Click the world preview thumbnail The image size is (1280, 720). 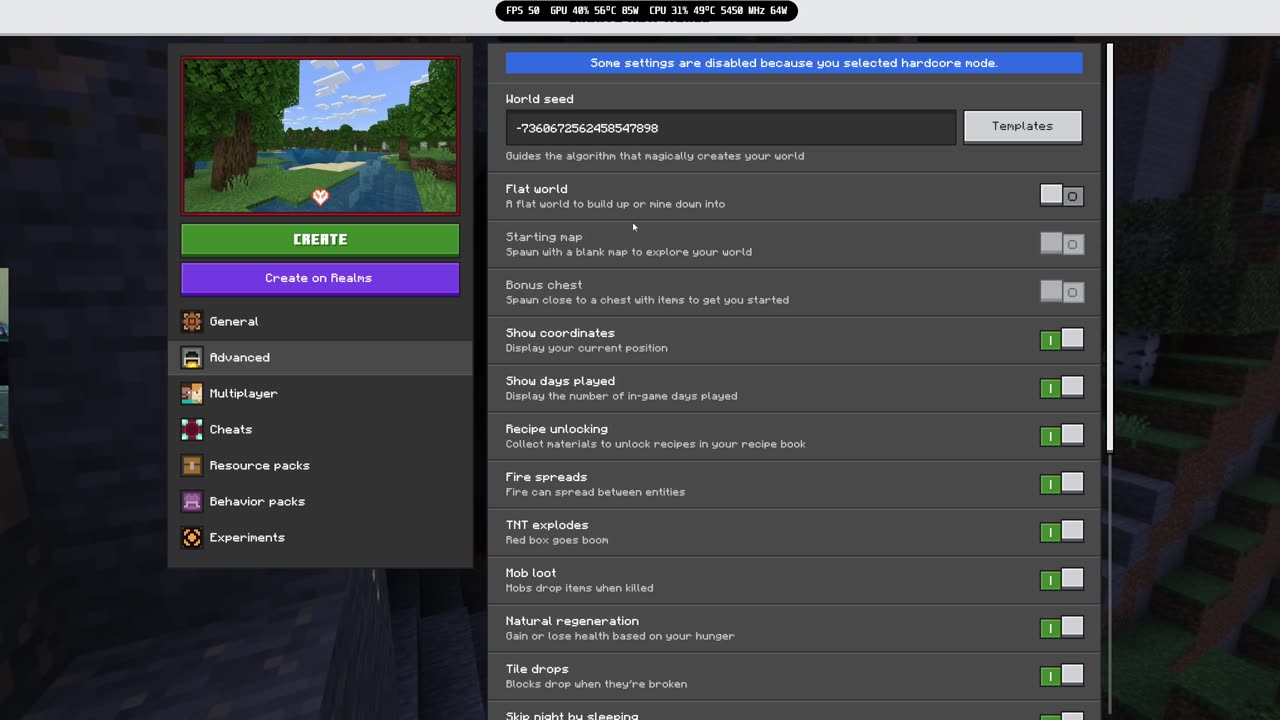click(320, 136)
